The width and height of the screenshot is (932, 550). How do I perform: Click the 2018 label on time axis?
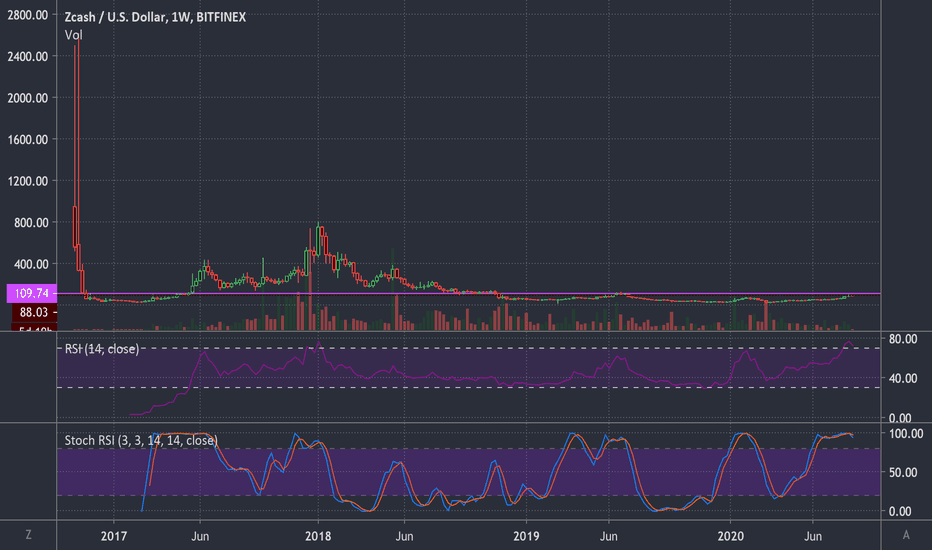tap(318, 536)
